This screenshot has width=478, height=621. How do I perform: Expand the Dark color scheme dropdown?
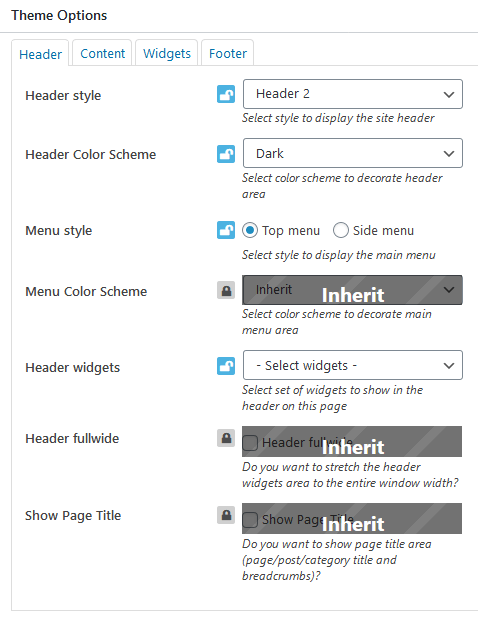[x=352, y=153]
